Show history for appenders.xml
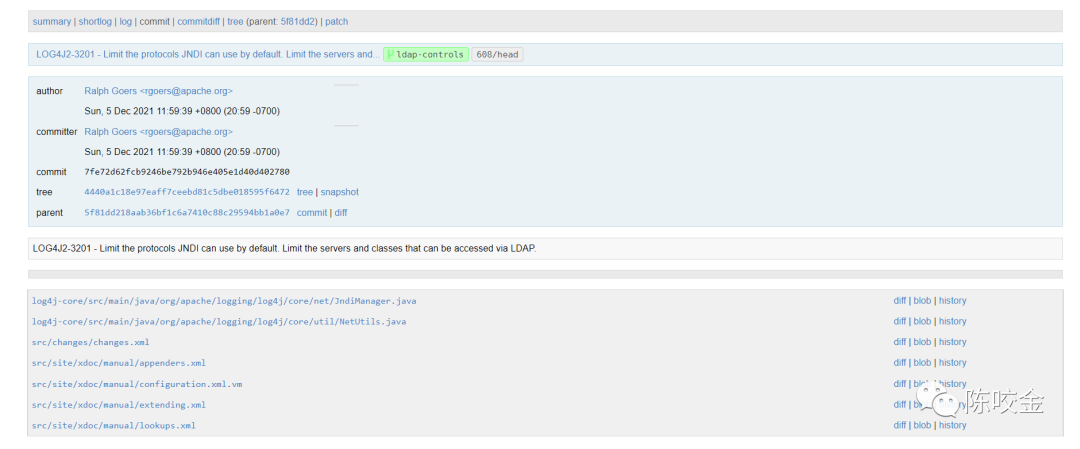 (x=952, y=363)
